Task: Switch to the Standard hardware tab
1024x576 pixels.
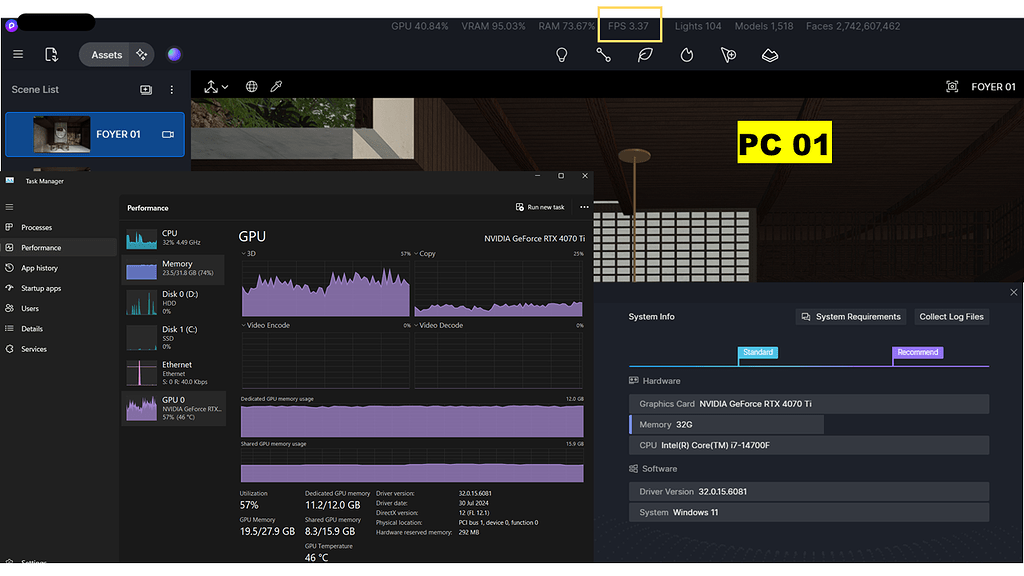Action: tap(758, 353)
